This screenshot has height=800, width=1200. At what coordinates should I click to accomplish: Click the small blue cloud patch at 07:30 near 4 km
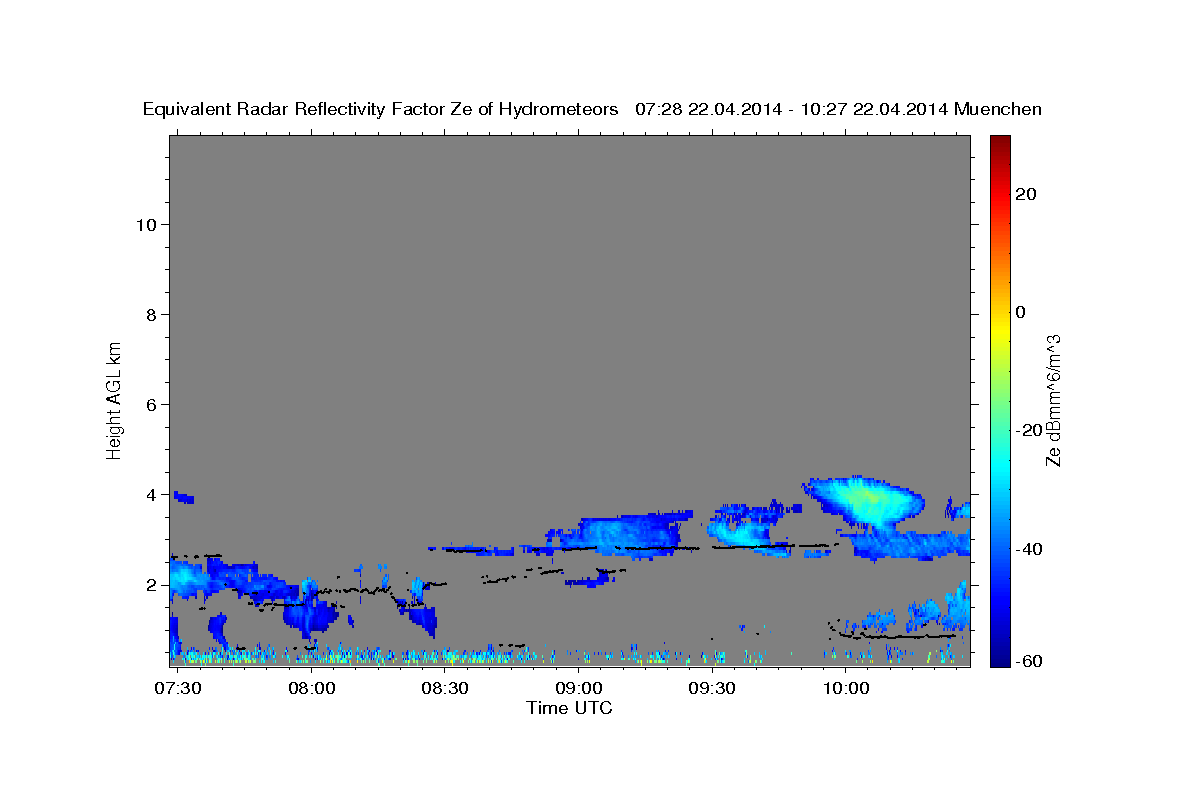click(183, 497)
